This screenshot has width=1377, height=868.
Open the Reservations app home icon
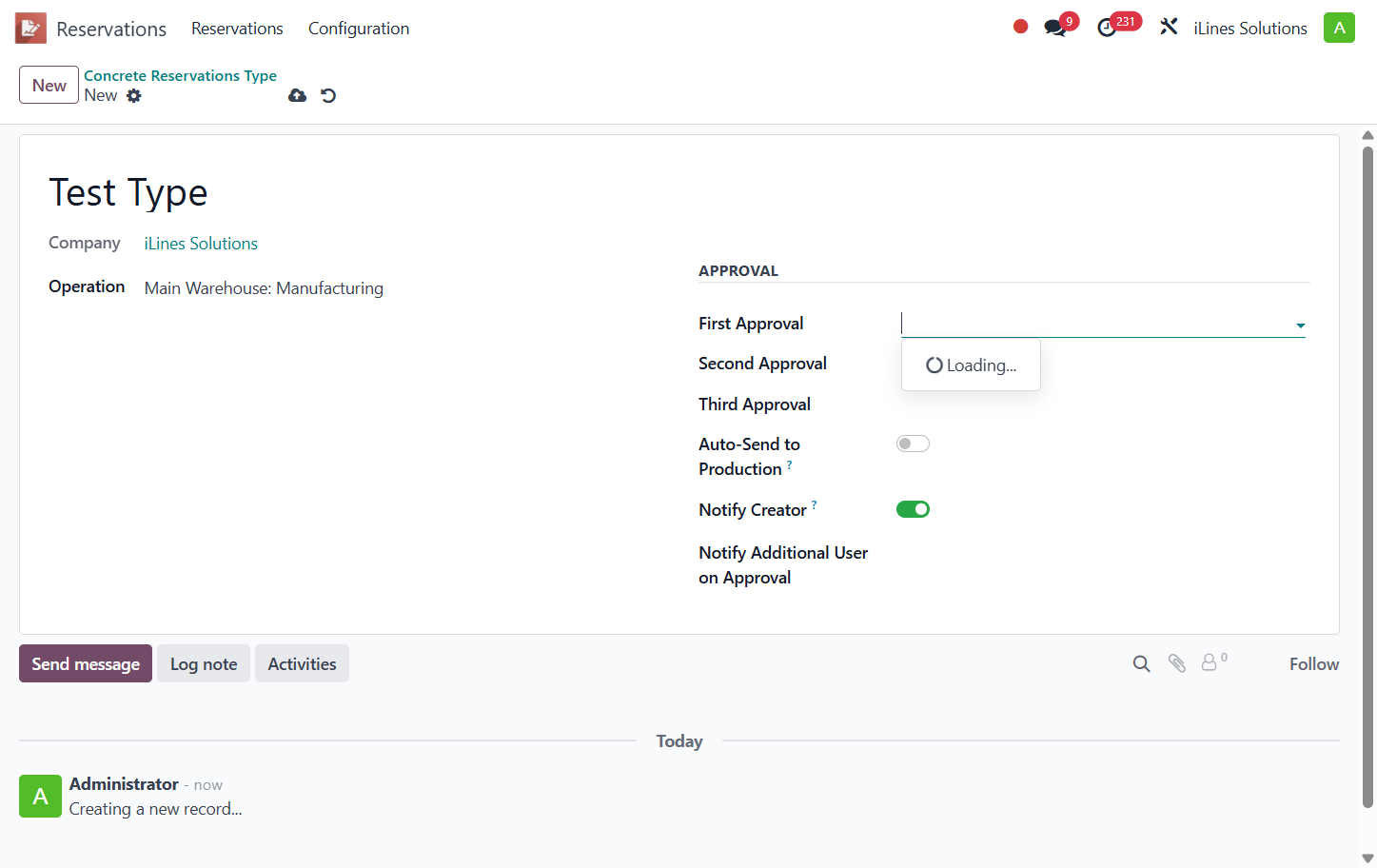[x=30, y=29]
